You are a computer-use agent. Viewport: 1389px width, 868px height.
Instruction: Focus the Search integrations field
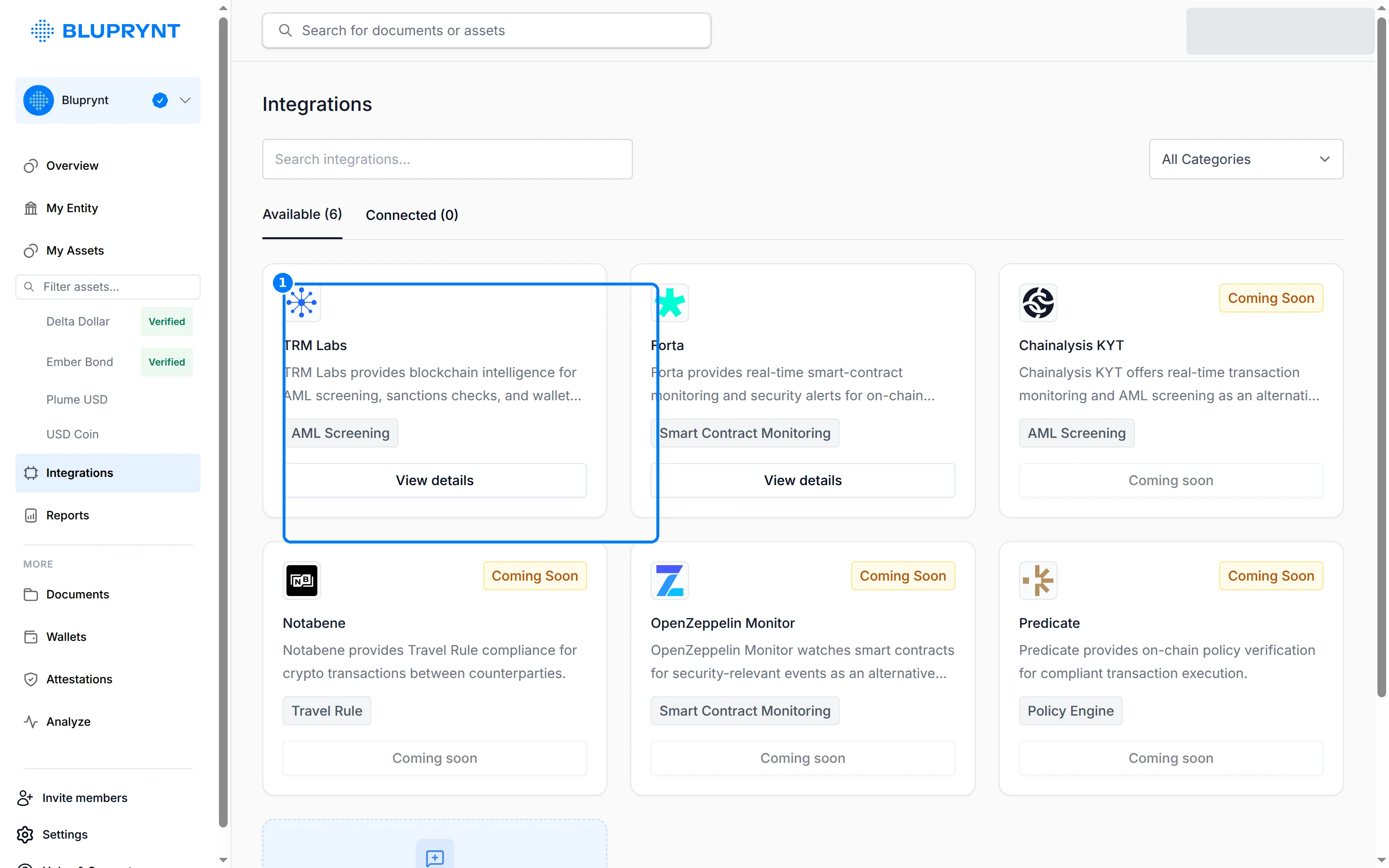(x=447, y=159)
